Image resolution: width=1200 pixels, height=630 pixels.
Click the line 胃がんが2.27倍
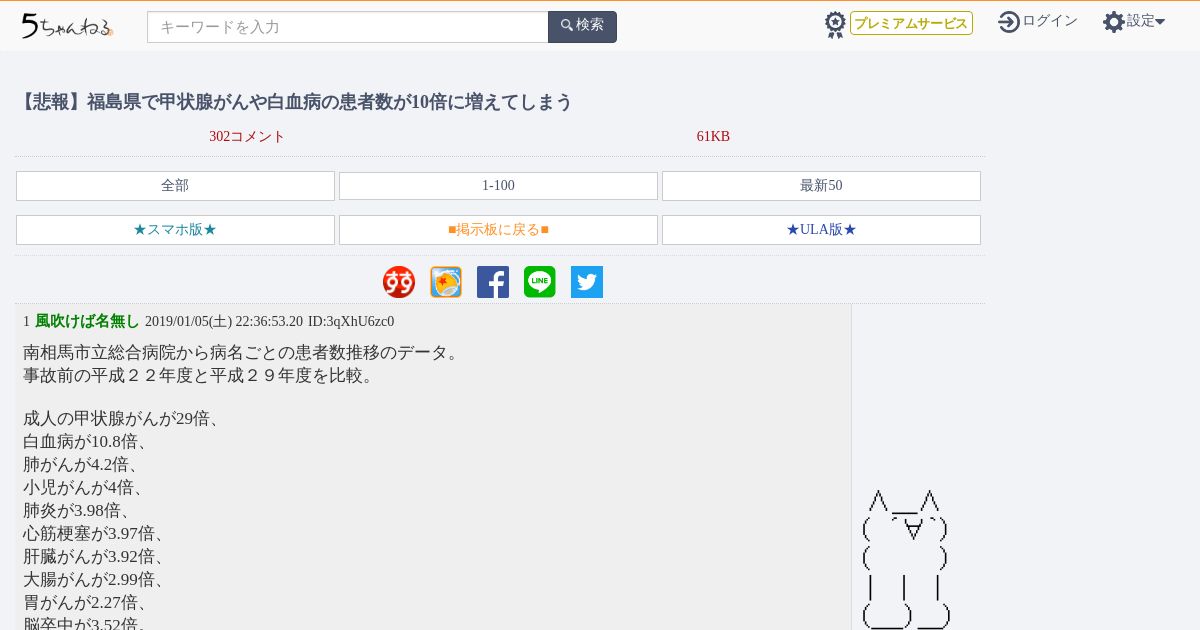[x=85, y=603]
